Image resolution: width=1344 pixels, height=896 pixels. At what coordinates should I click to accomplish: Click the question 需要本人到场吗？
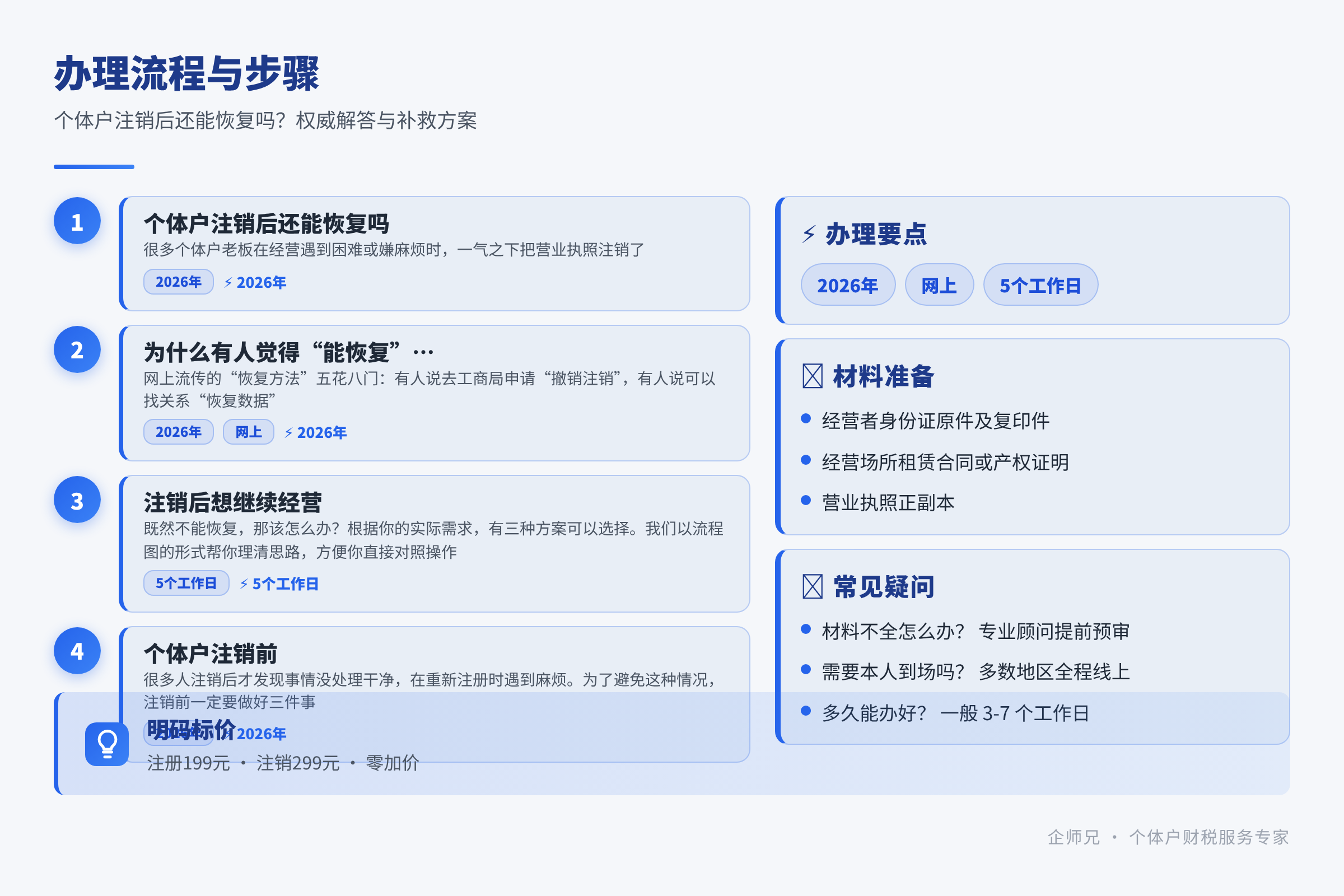pyautogui.click(x=893, y=671)
